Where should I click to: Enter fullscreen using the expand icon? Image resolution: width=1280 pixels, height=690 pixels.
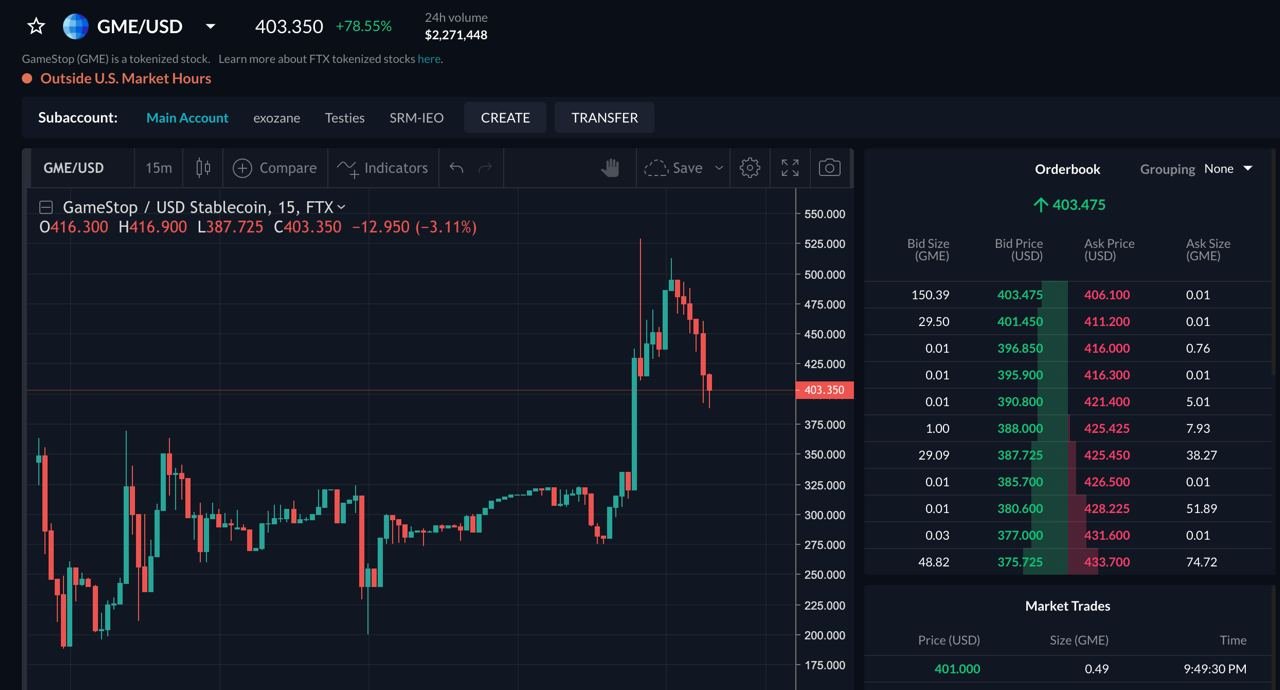point(789,167)
